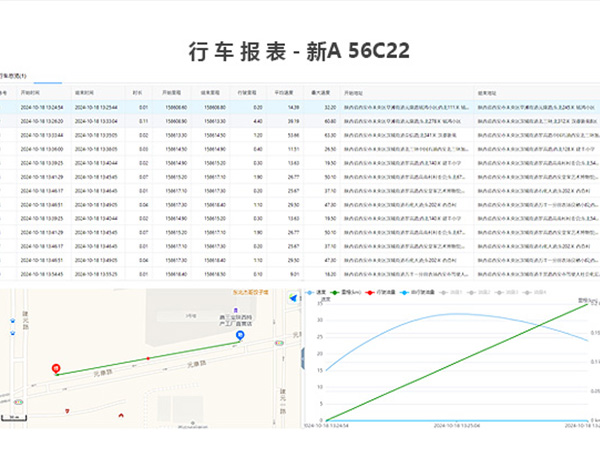
Task: Click end time 2024-10-18 13:25:44
Action: tap(96, 108)
